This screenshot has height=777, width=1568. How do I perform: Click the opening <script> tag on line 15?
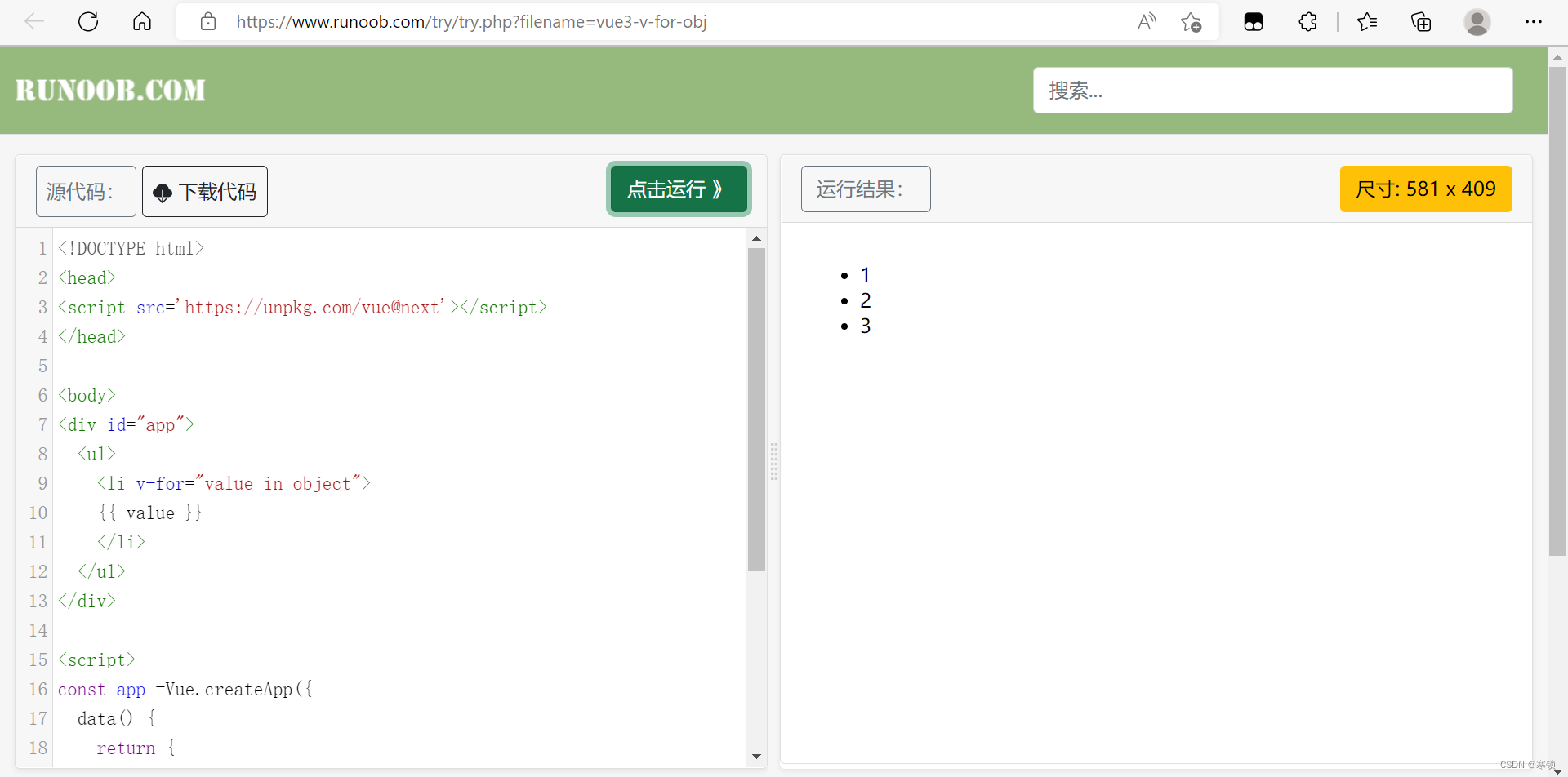point(96,659)
